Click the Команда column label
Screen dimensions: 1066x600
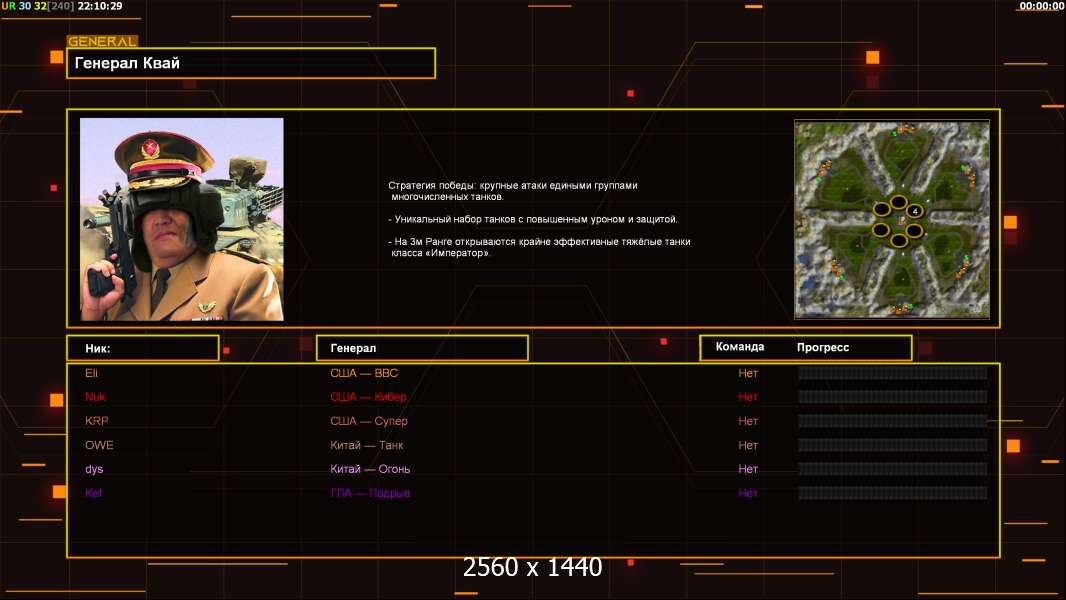point(740,347)
